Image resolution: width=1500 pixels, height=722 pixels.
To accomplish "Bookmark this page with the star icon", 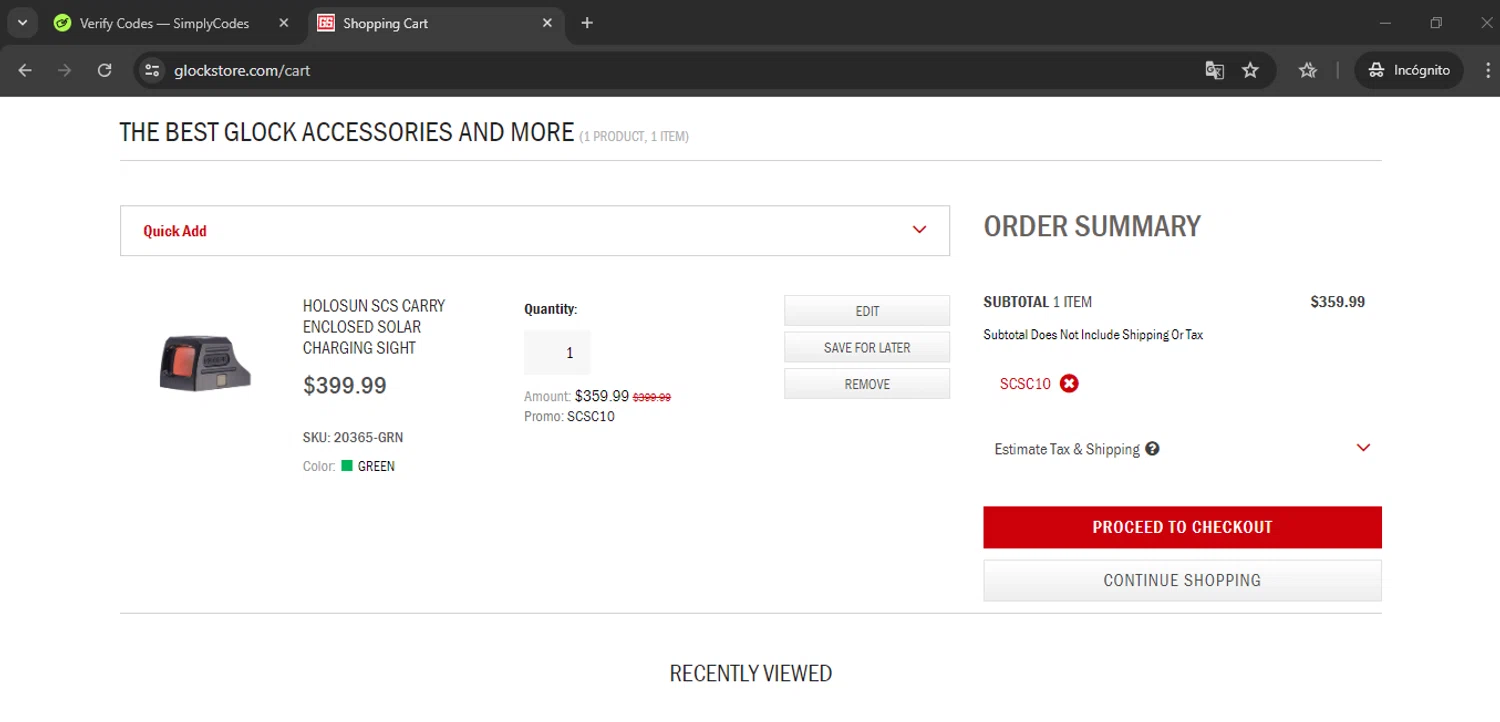I will [x=1250, y=71].
